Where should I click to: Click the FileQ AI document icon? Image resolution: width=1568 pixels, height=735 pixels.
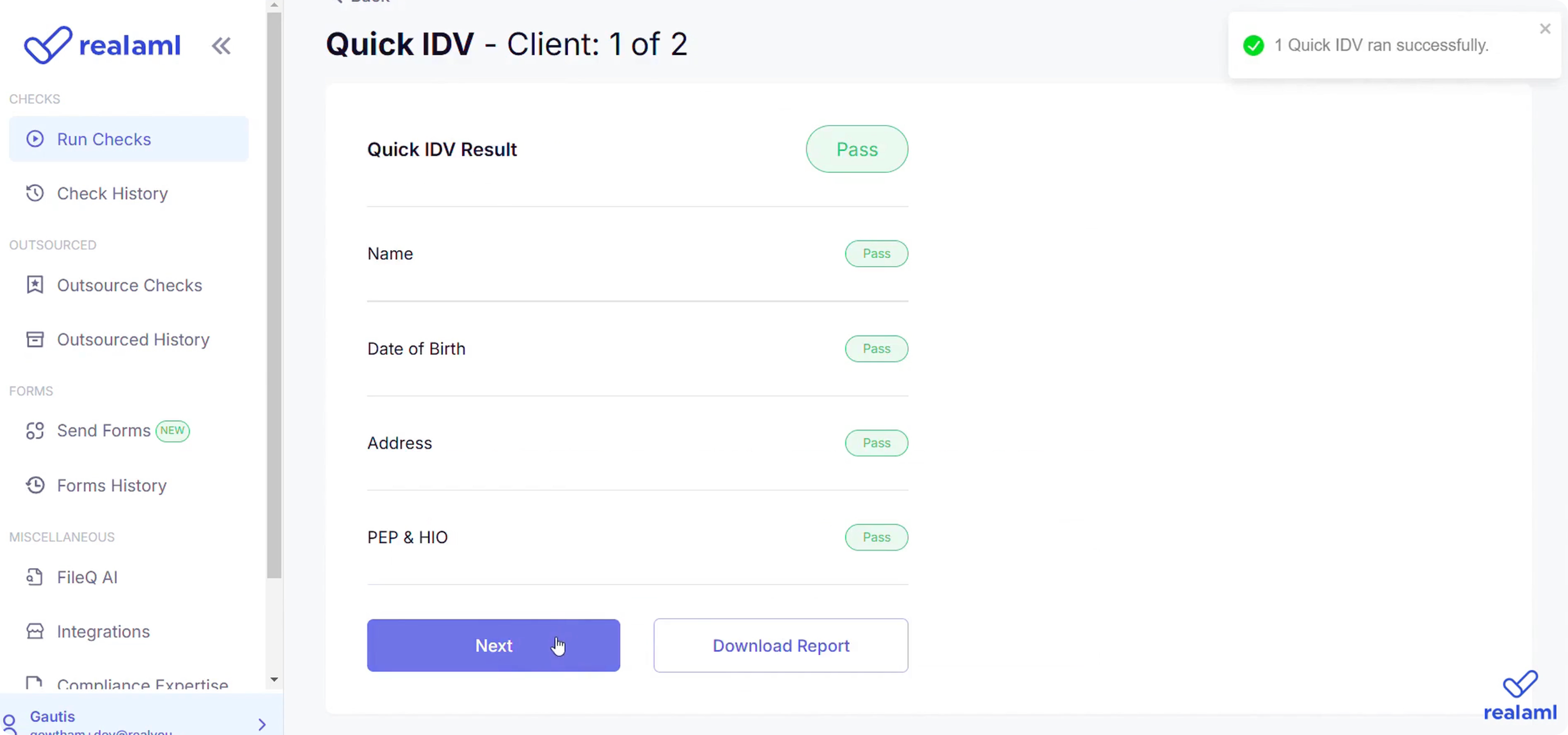point(35,577)
